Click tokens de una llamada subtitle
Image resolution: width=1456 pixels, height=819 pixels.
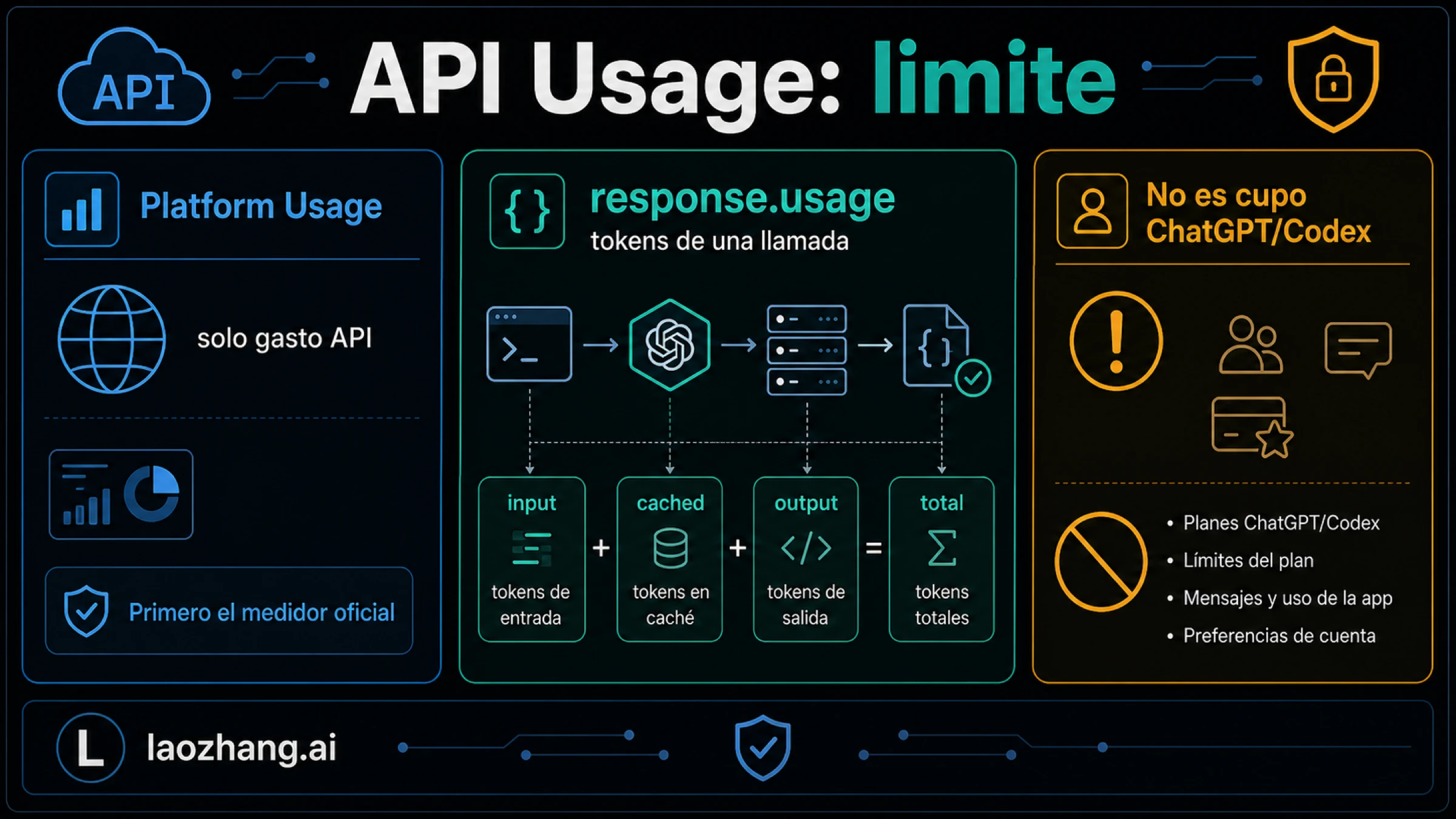pos(720,241)
